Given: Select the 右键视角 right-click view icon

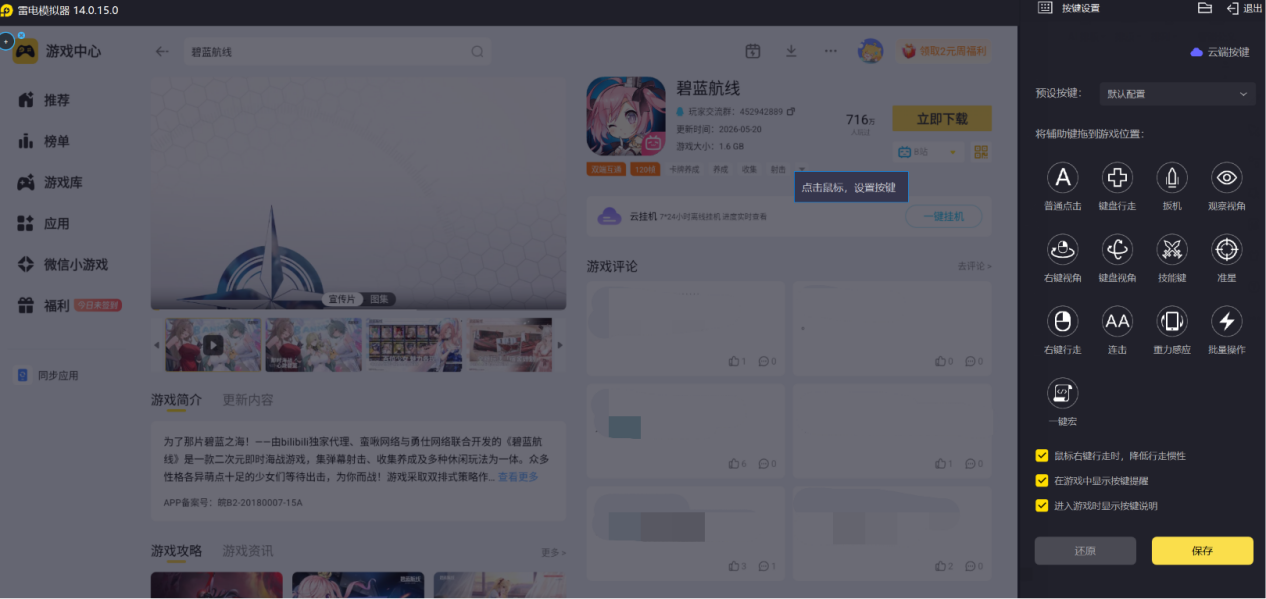Looking at the screenshot, I should 1062,249.
